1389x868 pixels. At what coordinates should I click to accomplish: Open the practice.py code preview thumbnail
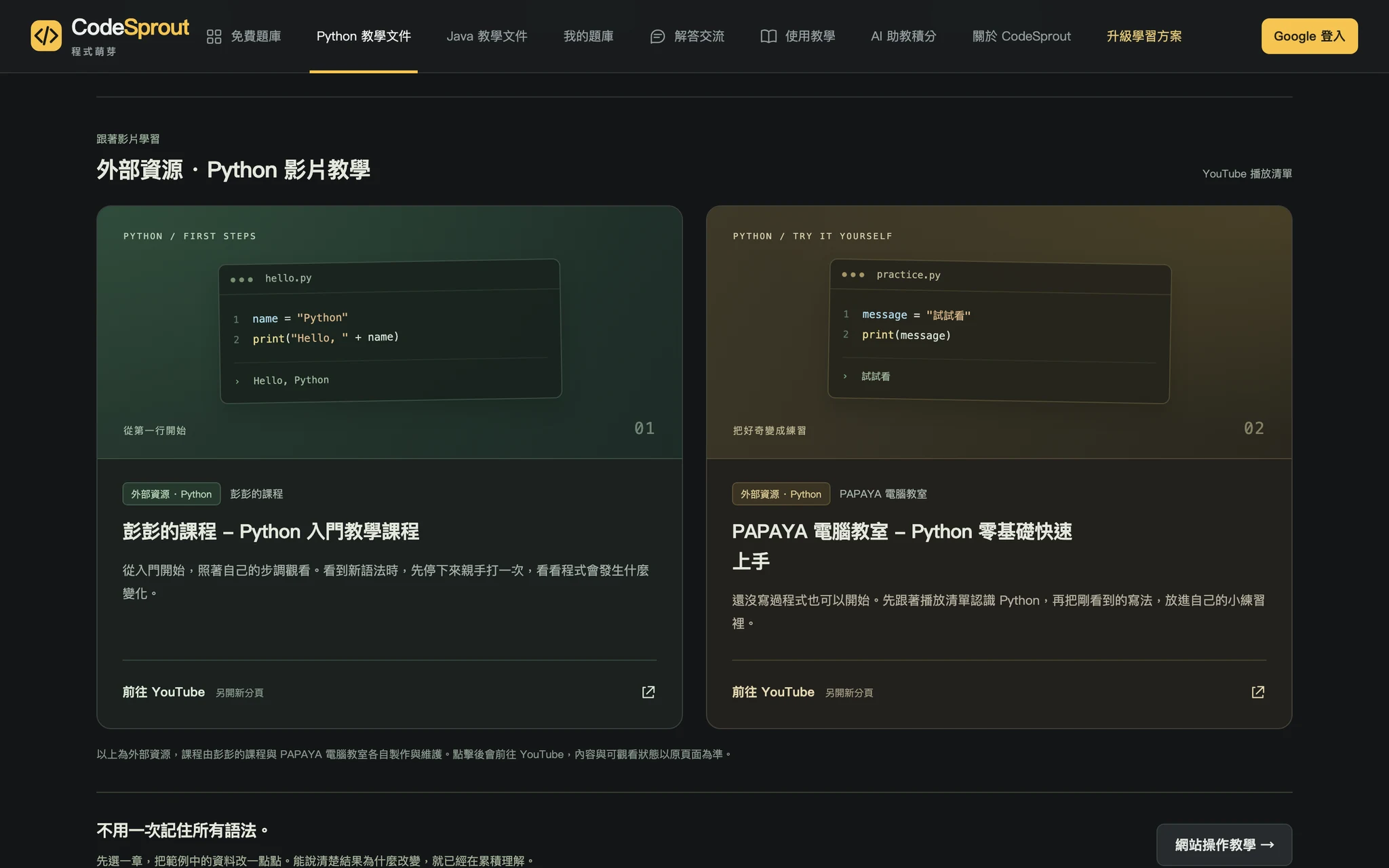click(999, 331)
